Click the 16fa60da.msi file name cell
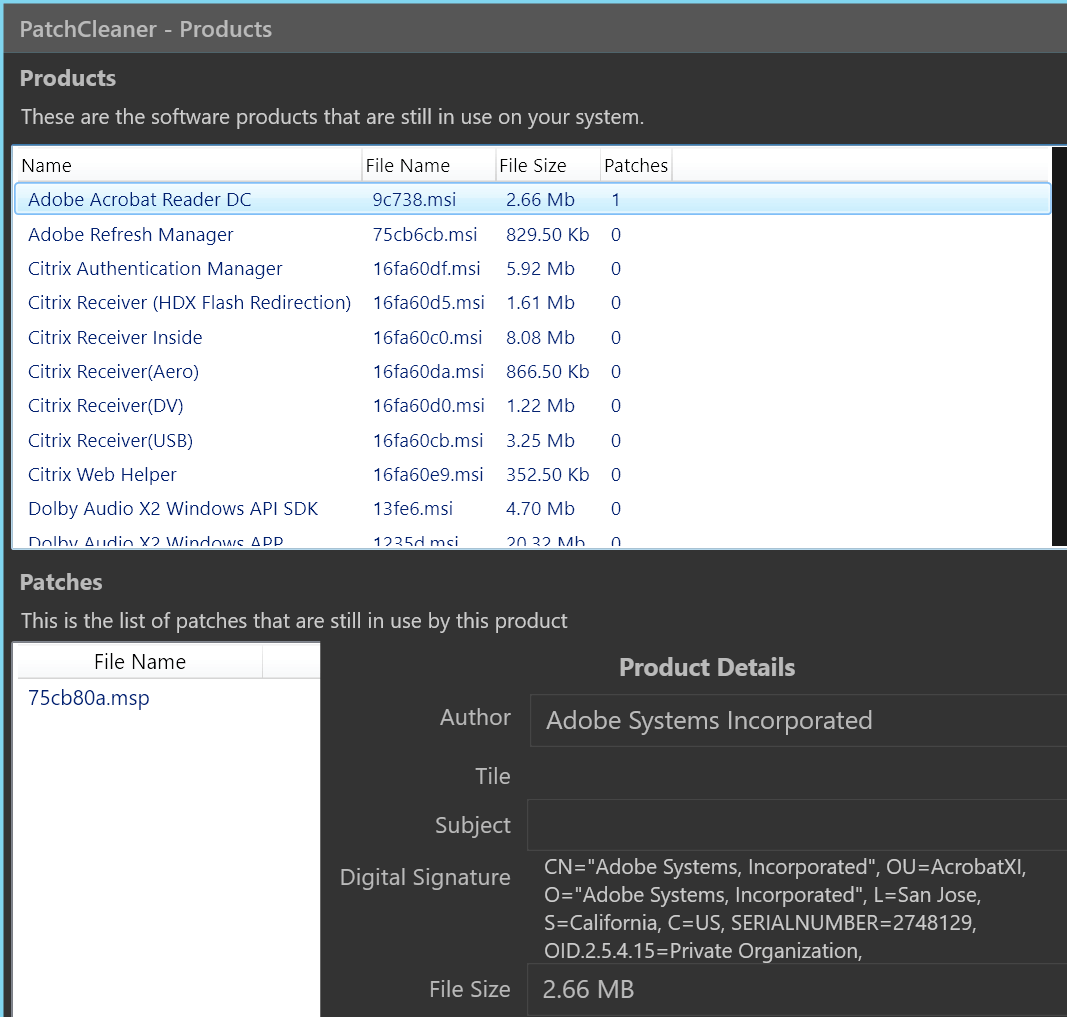 pos(428,371)
